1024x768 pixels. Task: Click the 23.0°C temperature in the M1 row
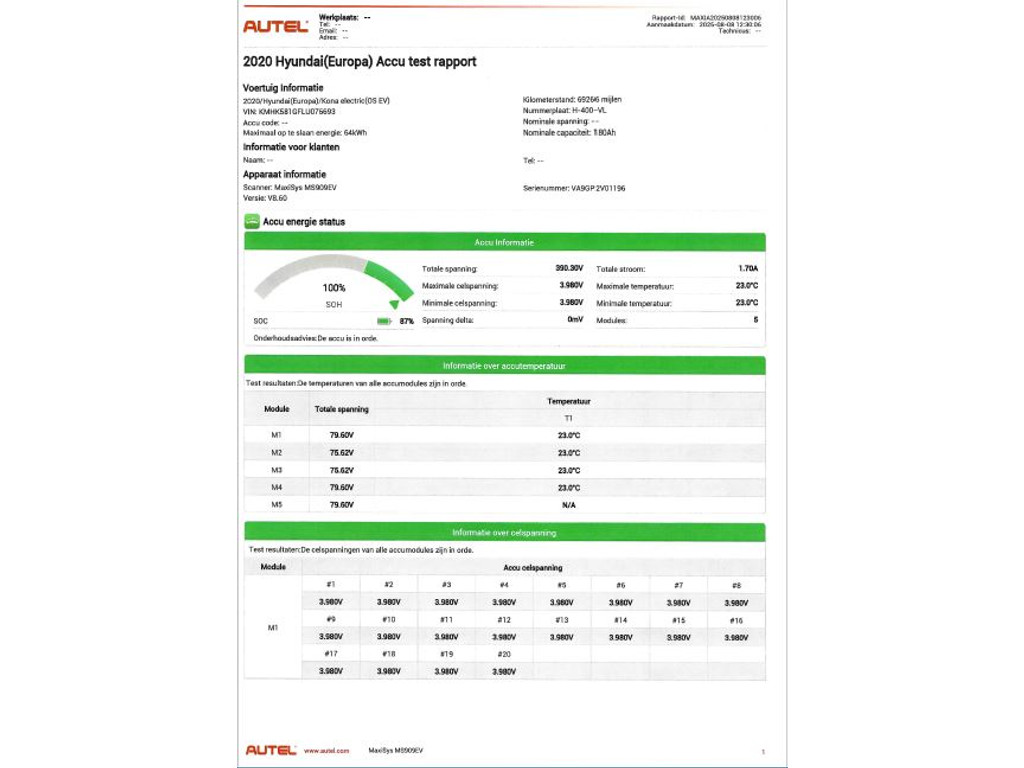569,435
